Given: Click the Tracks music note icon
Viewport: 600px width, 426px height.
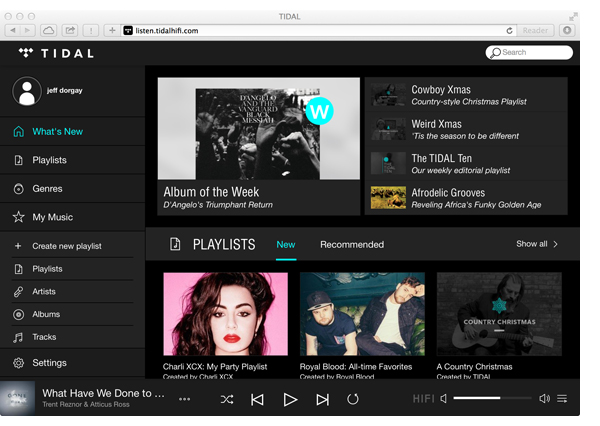Looking at the screenshot, I should pyautogui.click(x=18, y=337).
